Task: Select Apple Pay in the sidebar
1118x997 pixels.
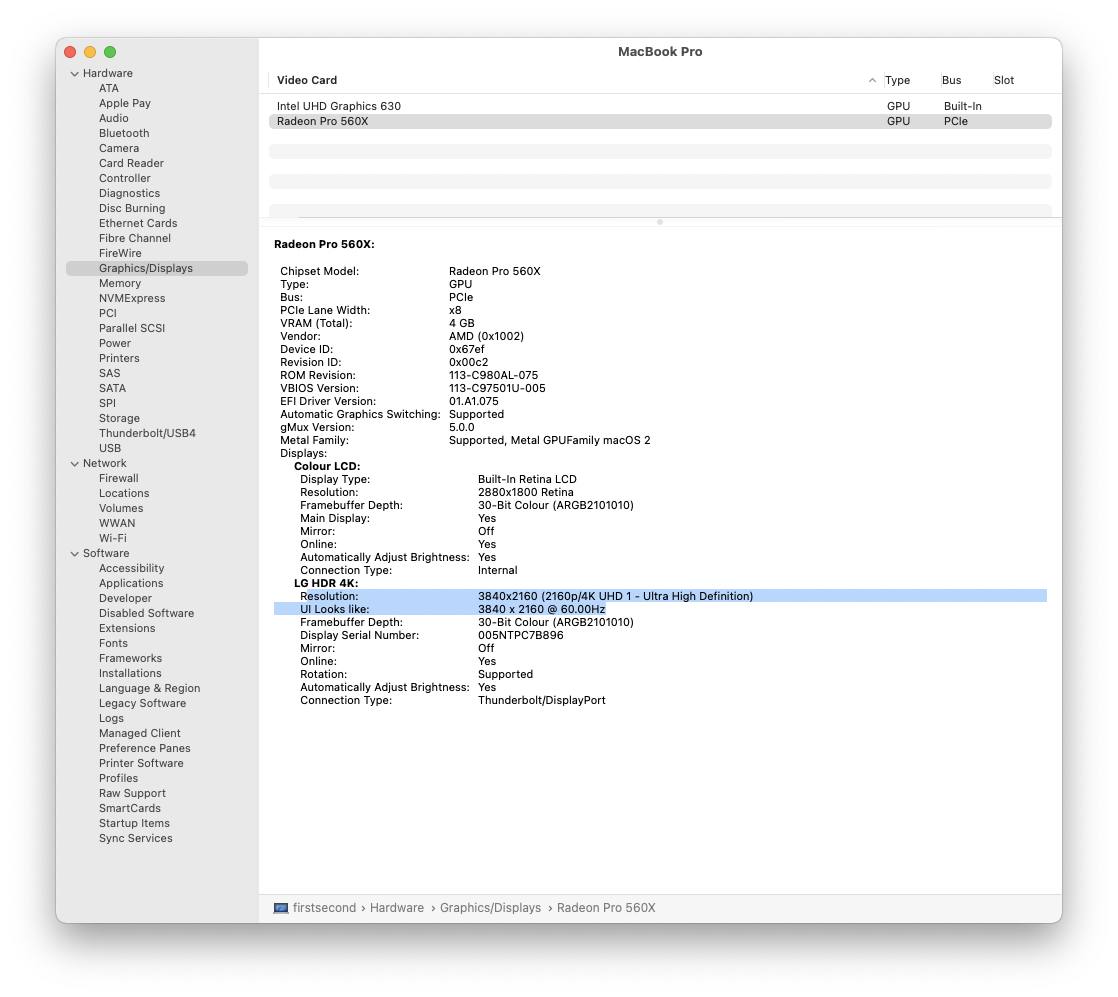Action: click(x=125, y=103)
